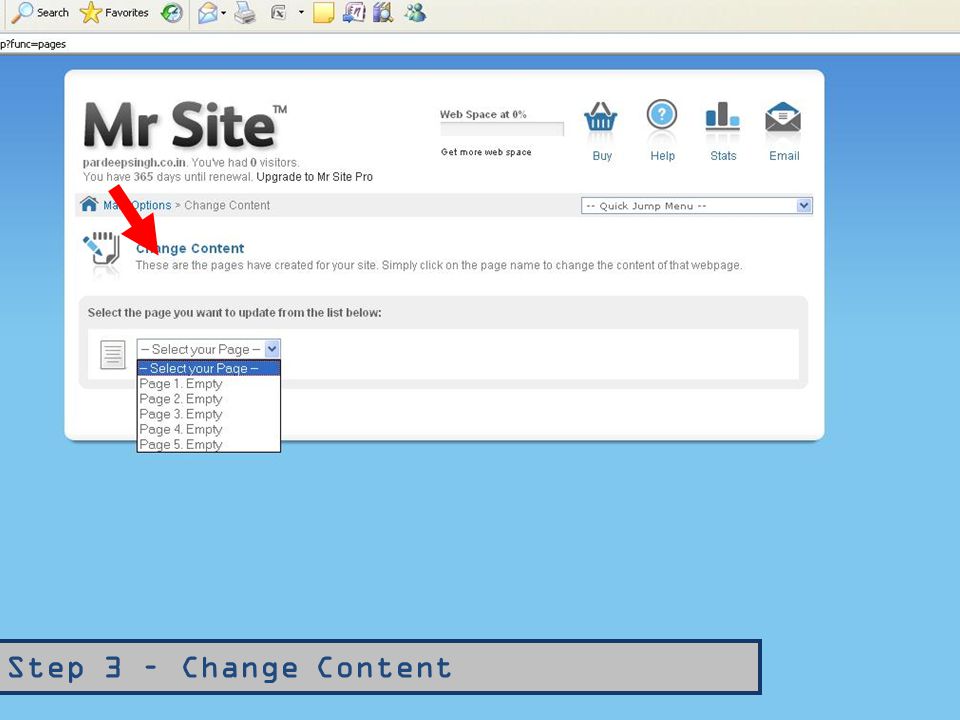Choose the highlighted Select your Page option
This screenshot has height=720, width=960.
coord(209,368)
